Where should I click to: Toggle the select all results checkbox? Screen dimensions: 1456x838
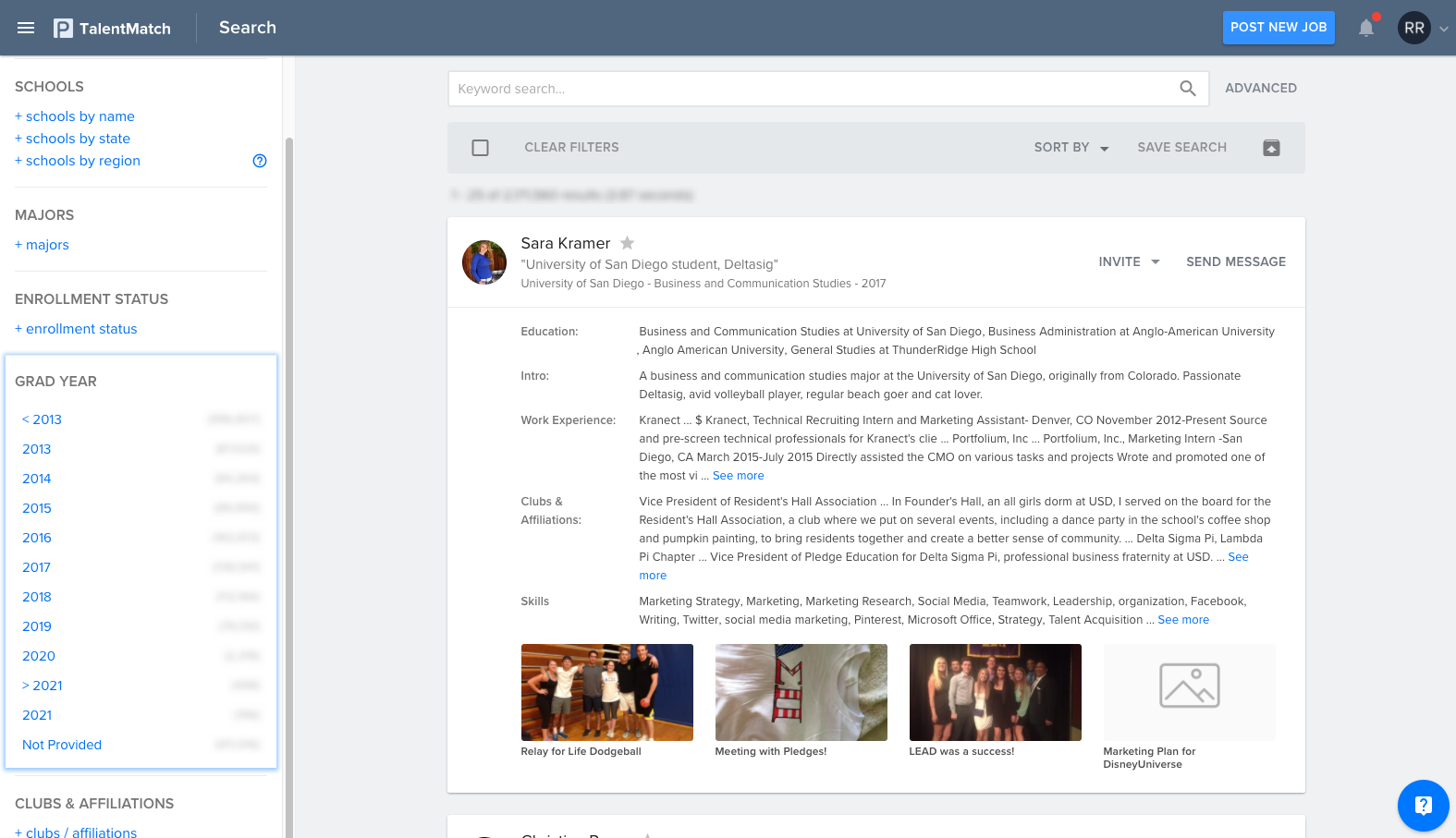tap(480, 148)
